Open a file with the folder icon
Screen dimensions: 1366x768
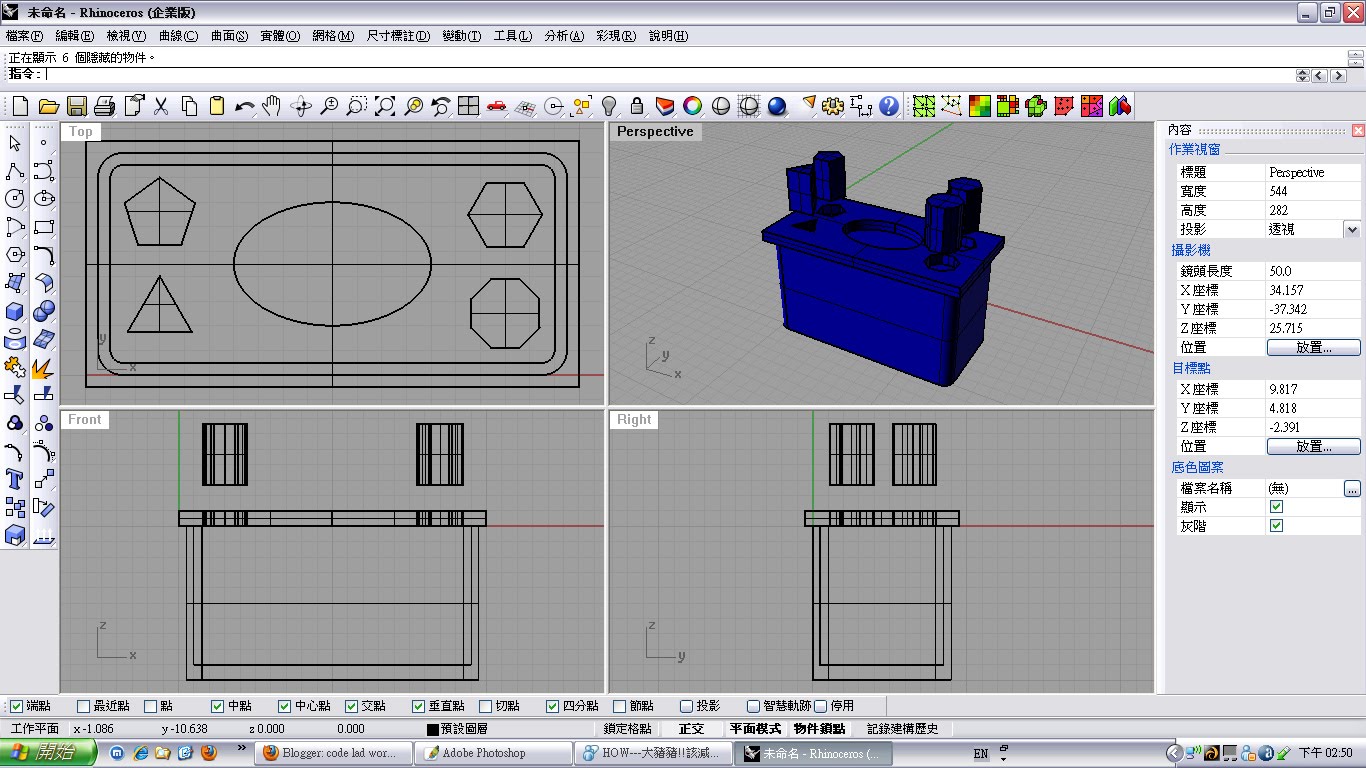tap(48, 106)
